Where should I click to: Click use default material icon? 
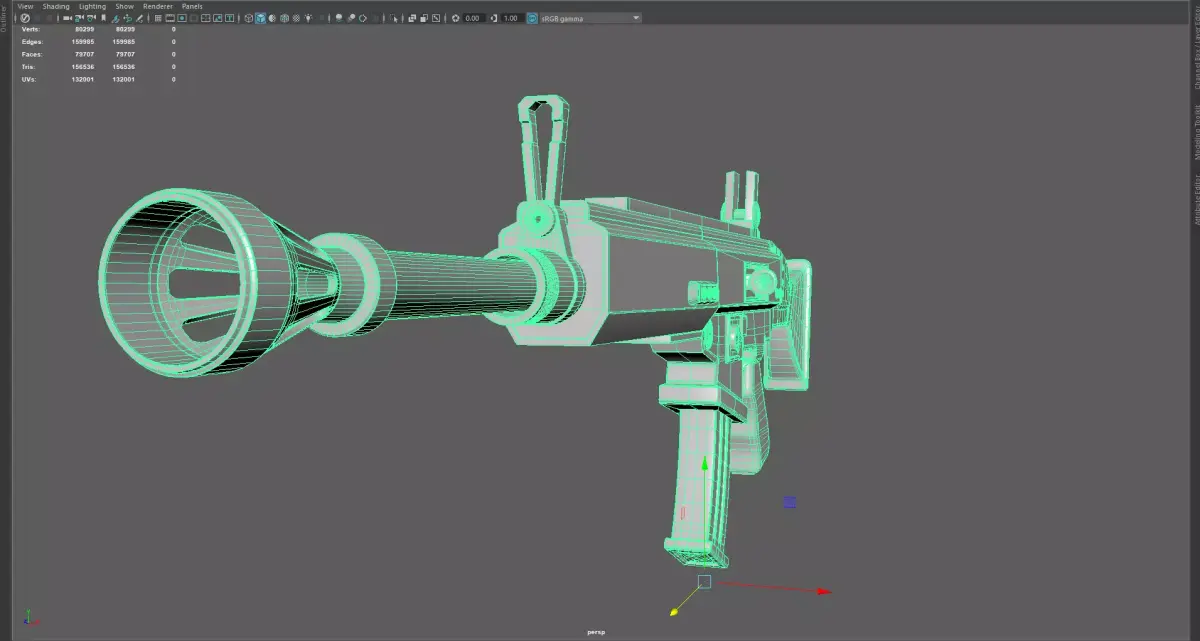[272, 18]
